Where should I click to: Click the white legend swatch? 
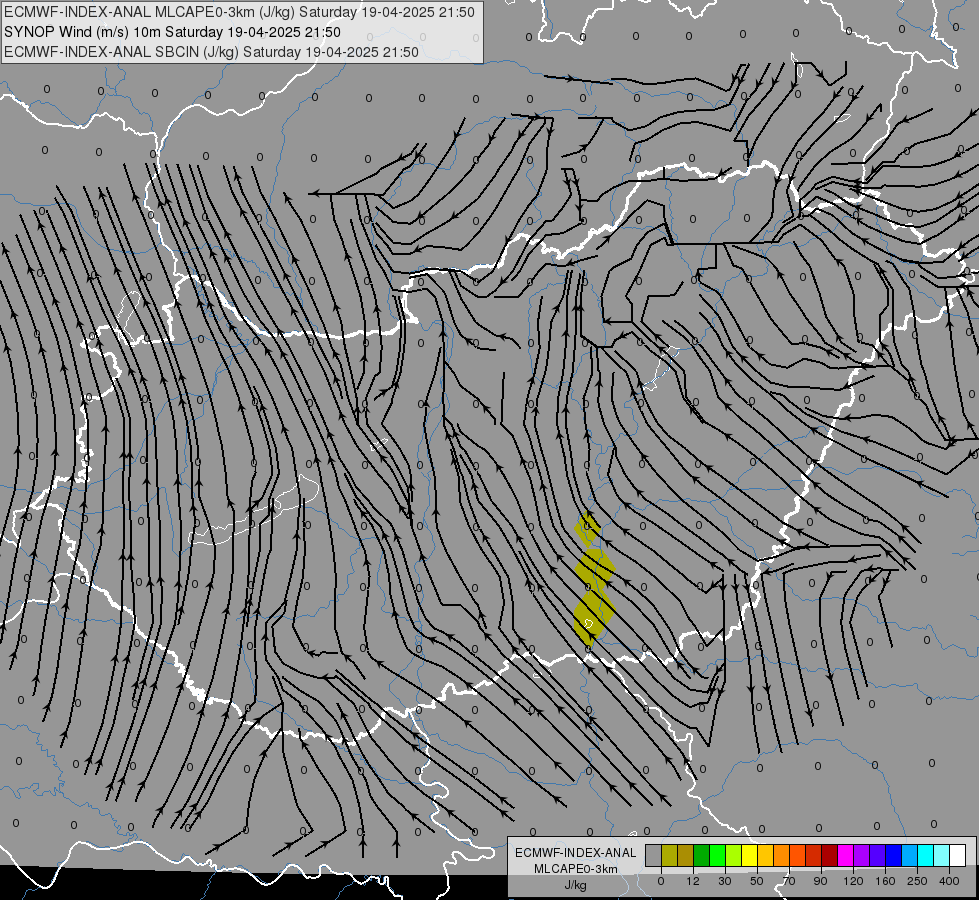[x=958, y=855]
